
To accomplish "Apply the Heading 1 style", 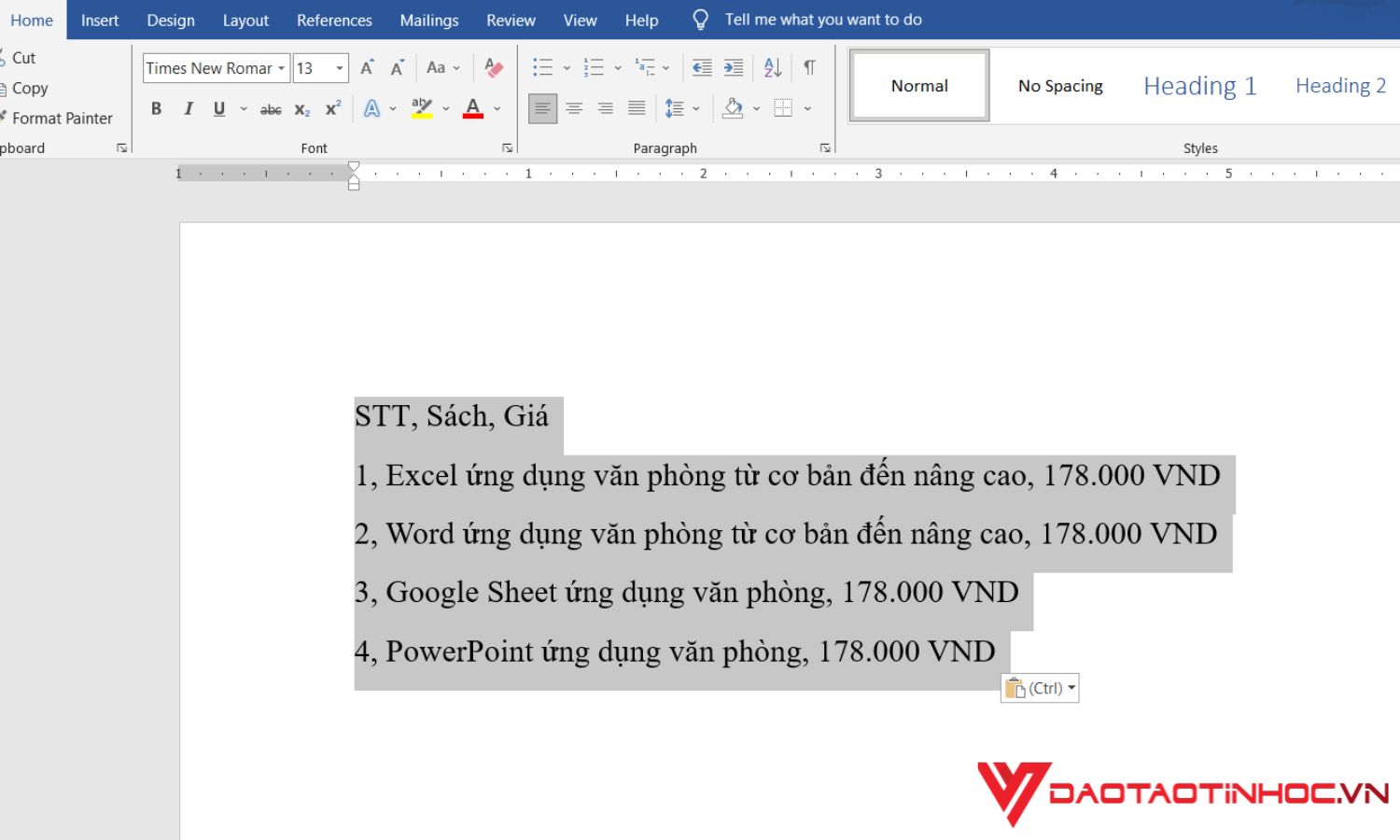I will click(x=1199, y=85).
